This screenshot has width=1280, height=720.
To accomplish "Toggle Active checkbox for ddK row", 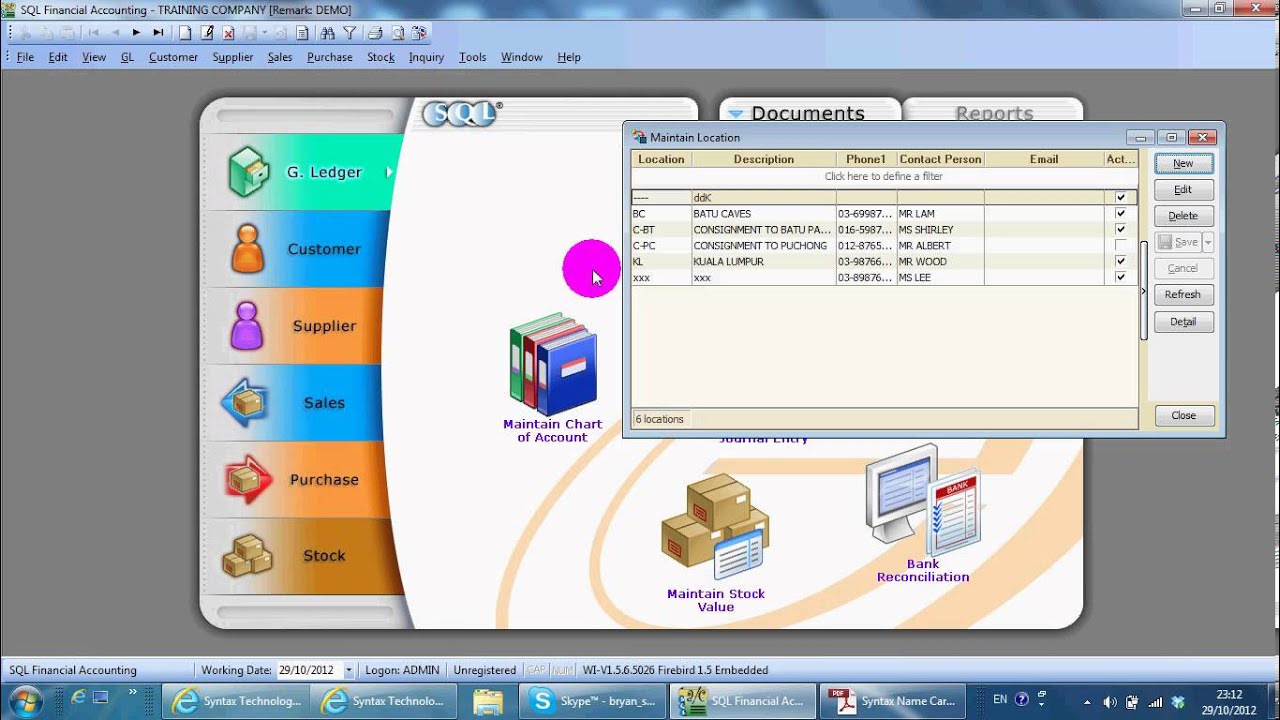I will click(1121, 198).
